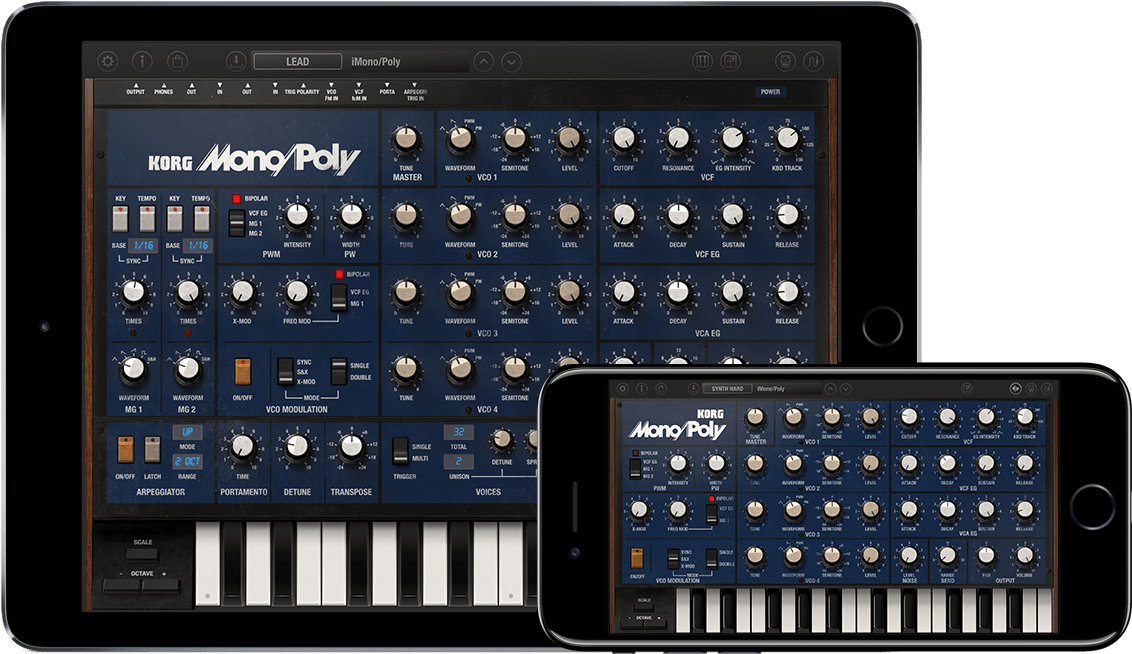Tap the save preset icon on iPad
Viewport: 1132px width, 654px height.
[x=786, y=61]
